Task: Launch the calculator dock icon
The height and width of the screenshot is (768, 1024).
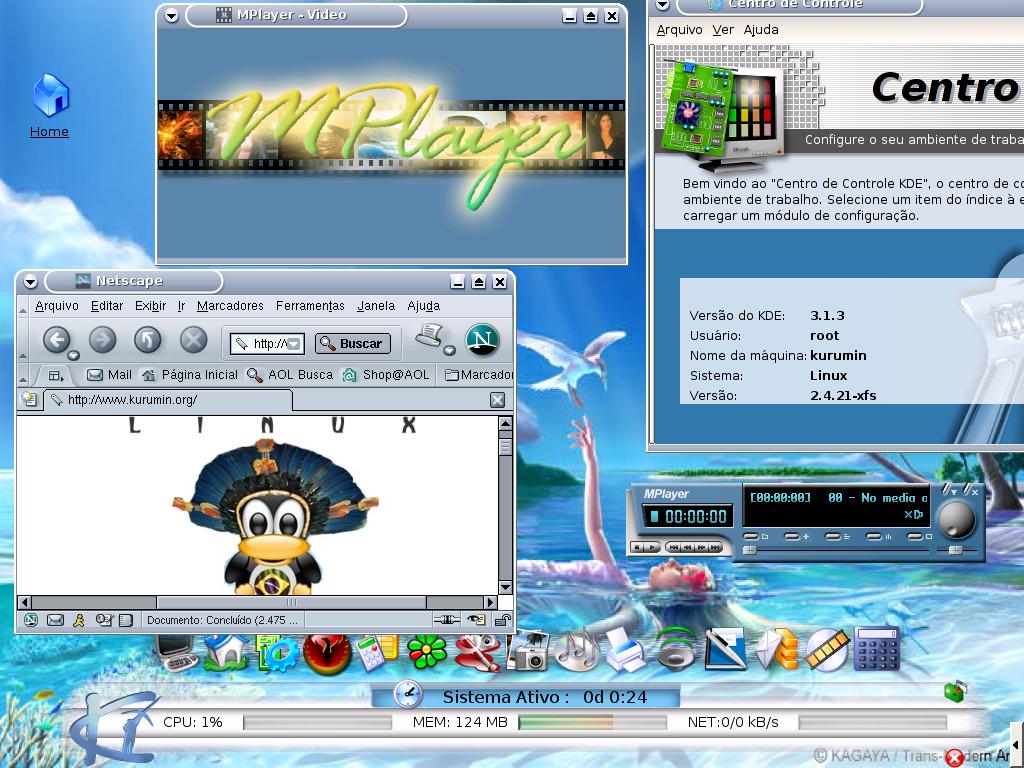Action: pos(876,648)
